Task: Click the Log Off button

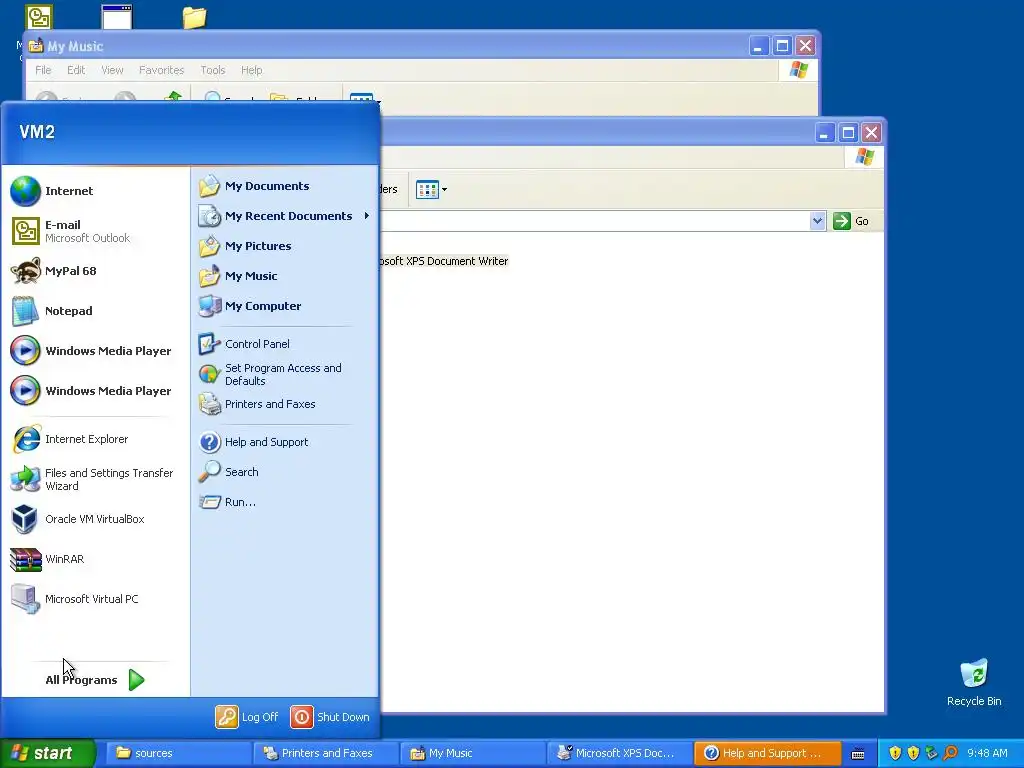Action: (247, 717)
